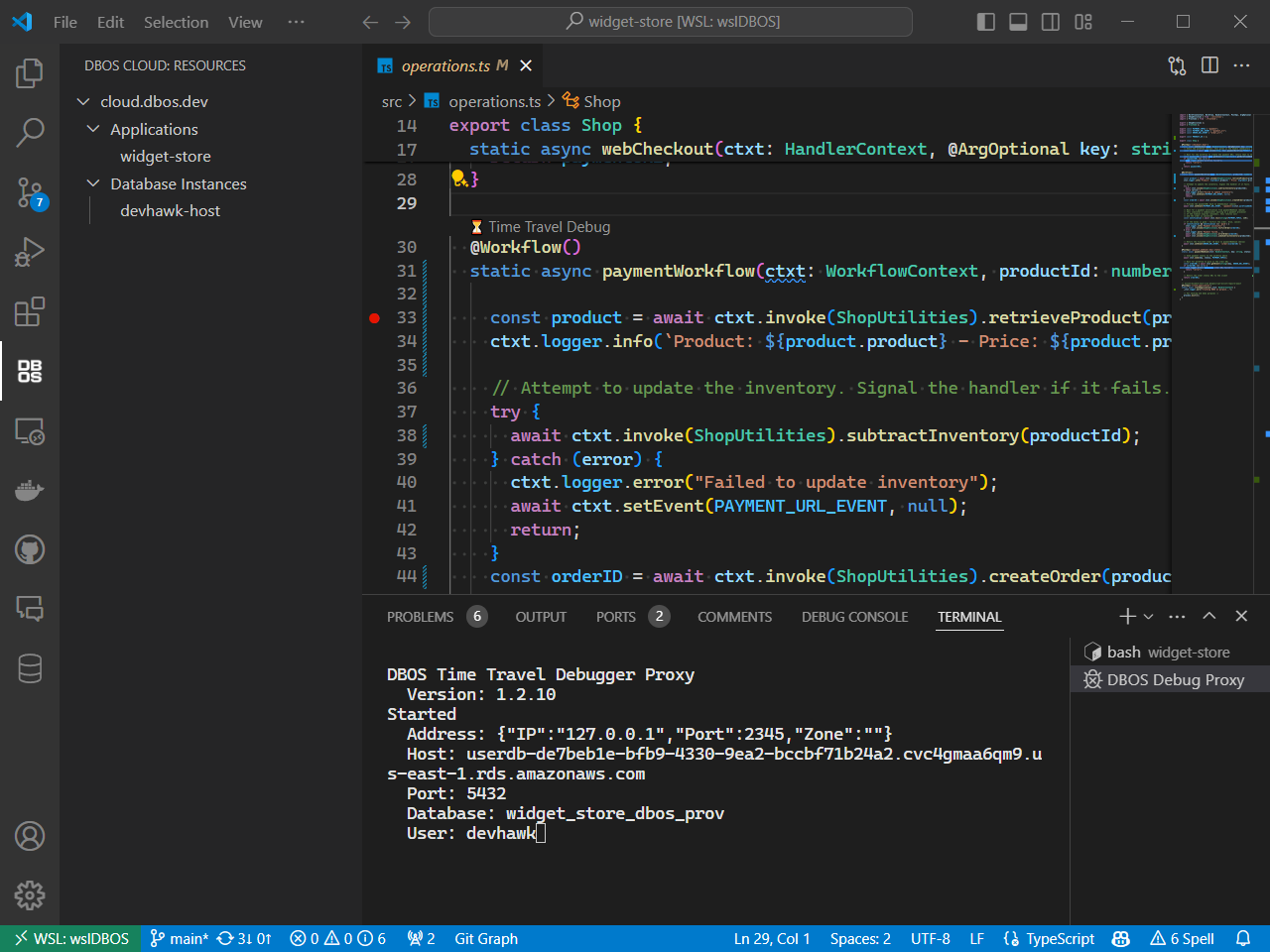Open the Search view icon
Viewport: 1270px width, 952px height.
30,132
